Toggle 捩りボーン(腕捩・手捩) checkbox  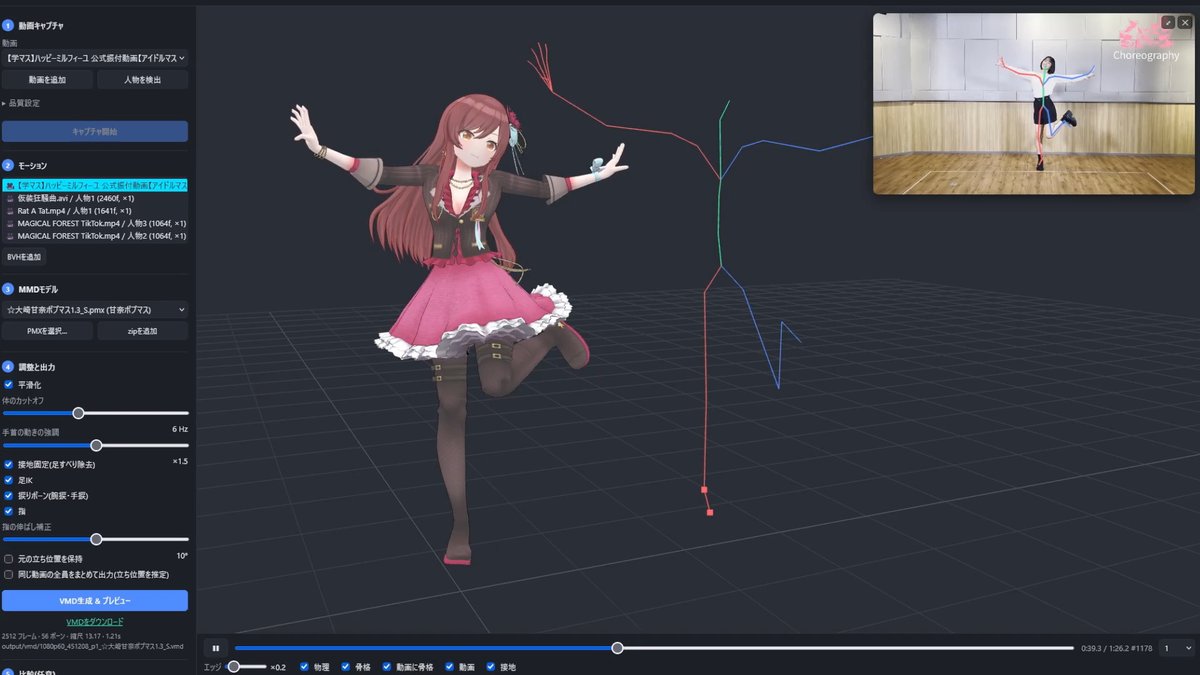[x=9, y=495]
